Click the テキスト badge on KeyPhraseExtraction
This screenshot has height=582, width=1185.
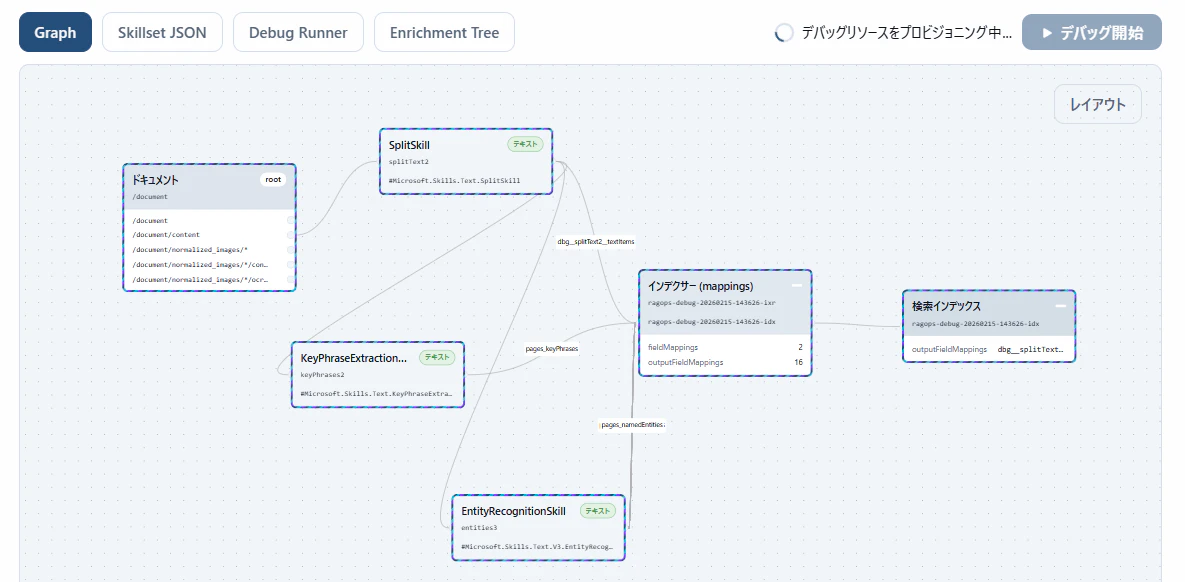(x=437, y=358)
